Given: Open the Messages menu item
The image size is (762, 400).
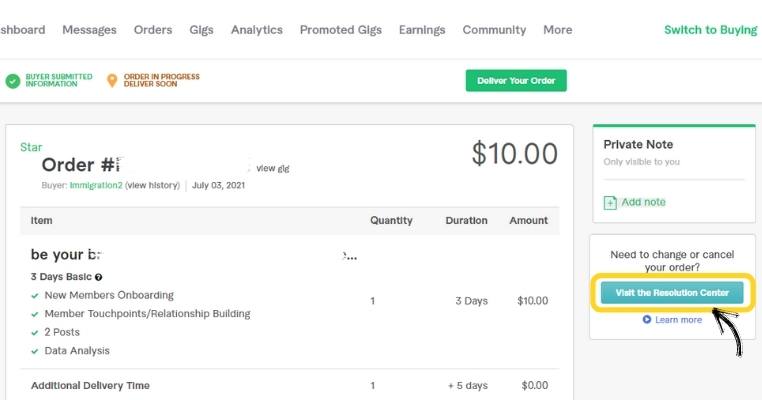Looking at the screenshot, I should pos(89,30).
